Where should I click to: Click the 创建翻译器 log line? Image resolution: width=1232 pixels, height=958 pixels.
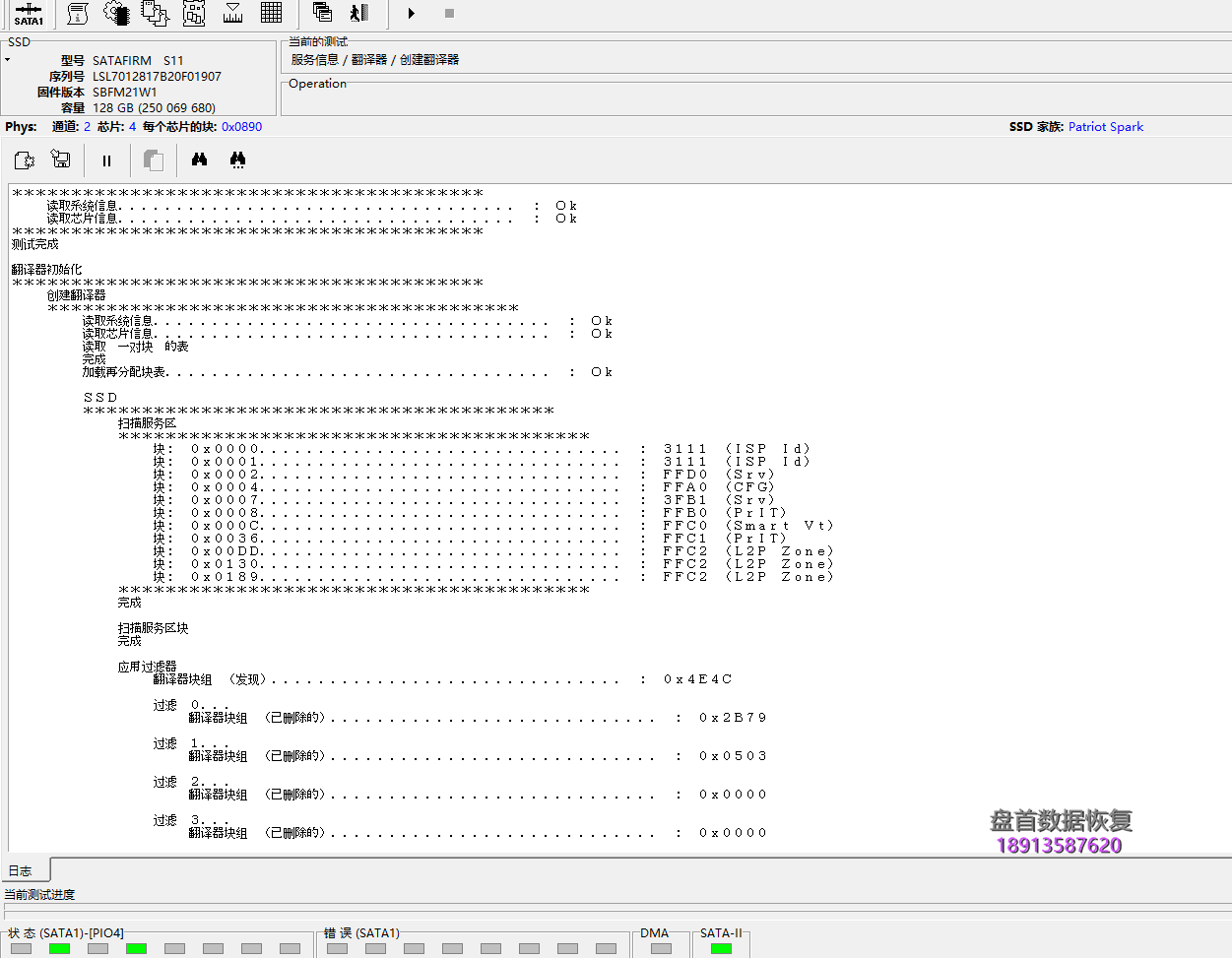(x=77, y=295)
